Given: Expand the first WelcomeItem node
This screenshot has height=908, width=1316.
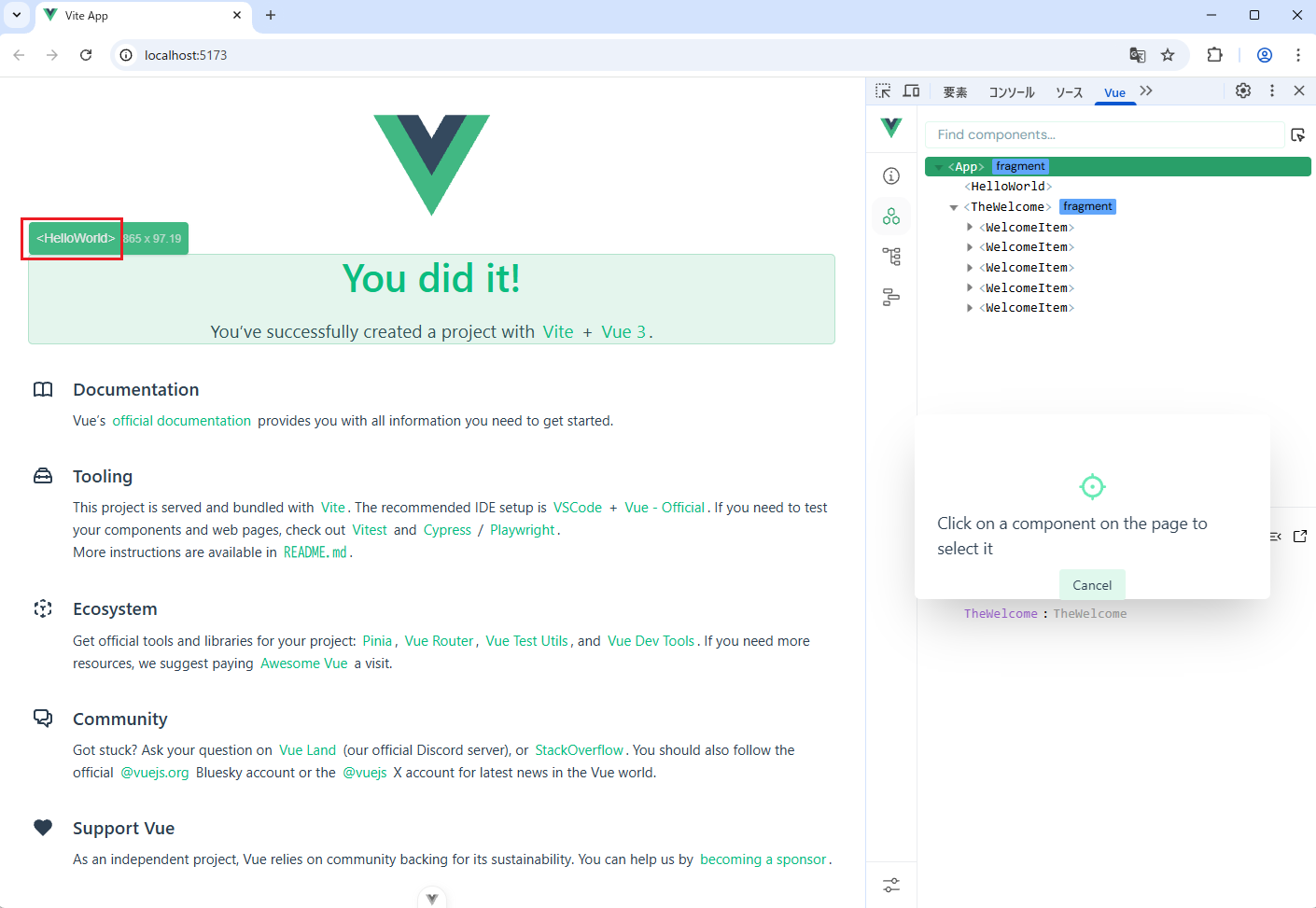Looking at the screenshot, I should point(970,227).
